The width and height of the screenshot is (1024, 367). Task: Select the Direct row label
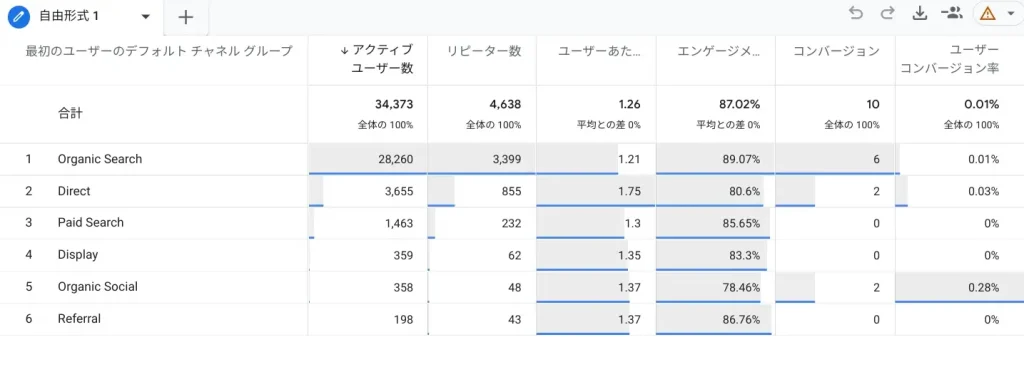click(74, 191)
